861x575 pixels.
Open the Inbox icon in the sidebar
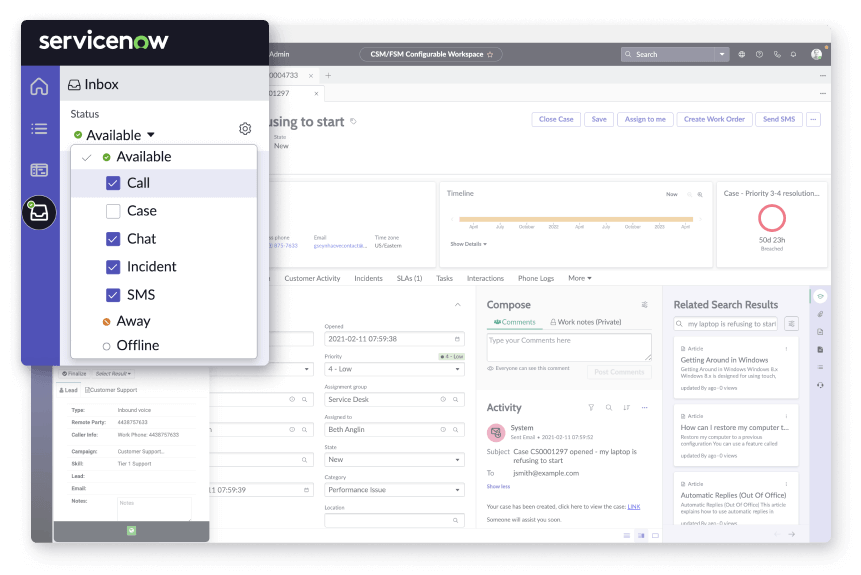coord(39,213)
